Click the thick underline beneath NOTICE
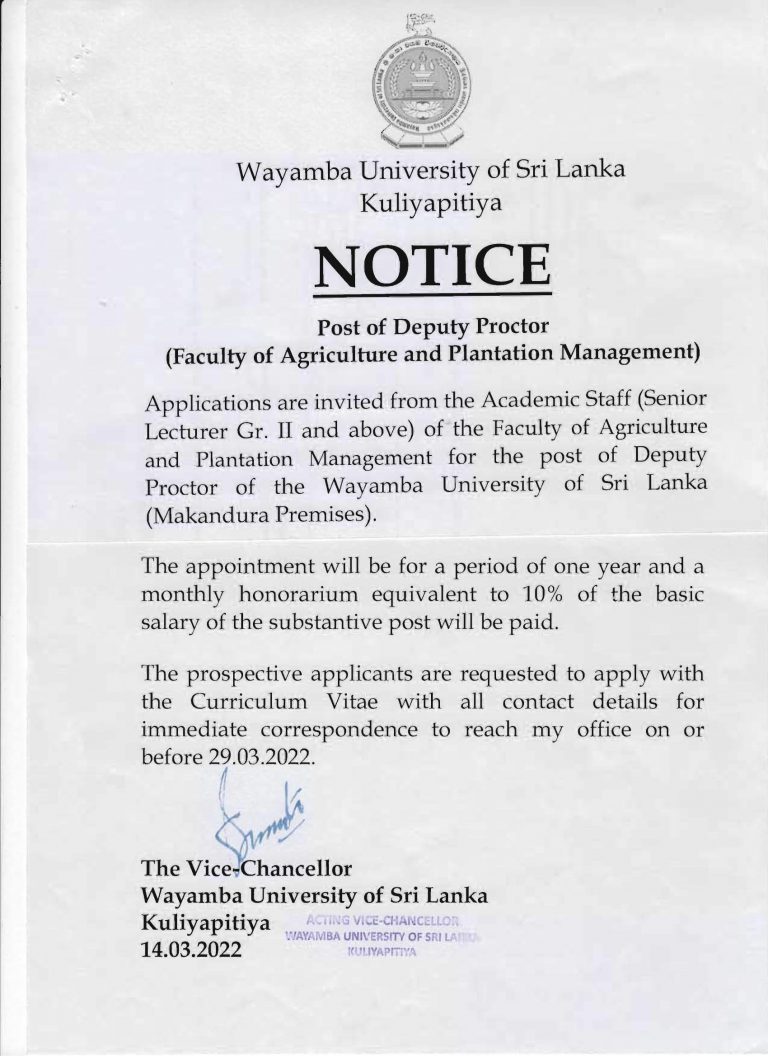 pos(432,295)
